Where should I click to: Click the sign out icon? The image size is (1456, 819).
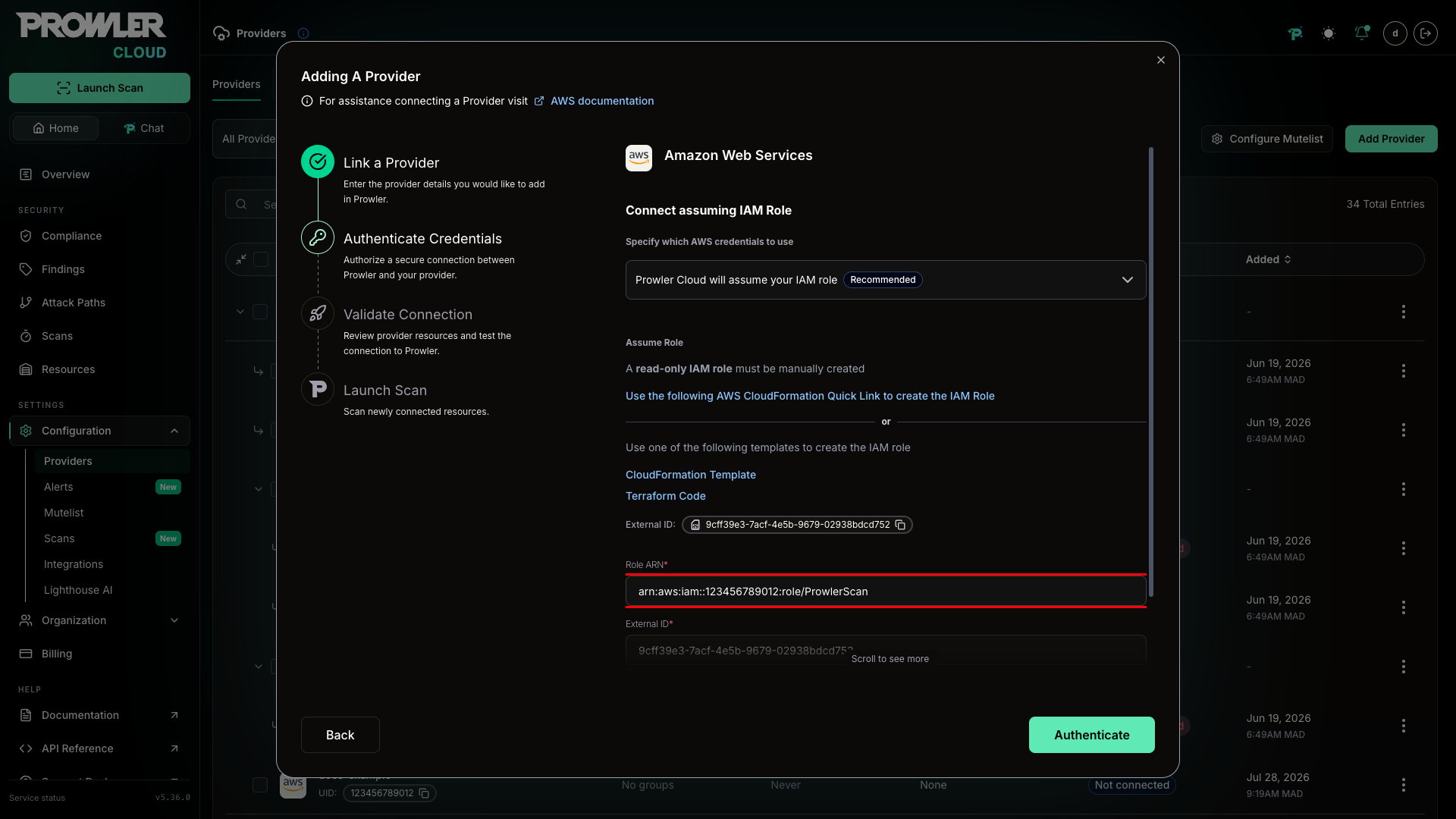1426,33
